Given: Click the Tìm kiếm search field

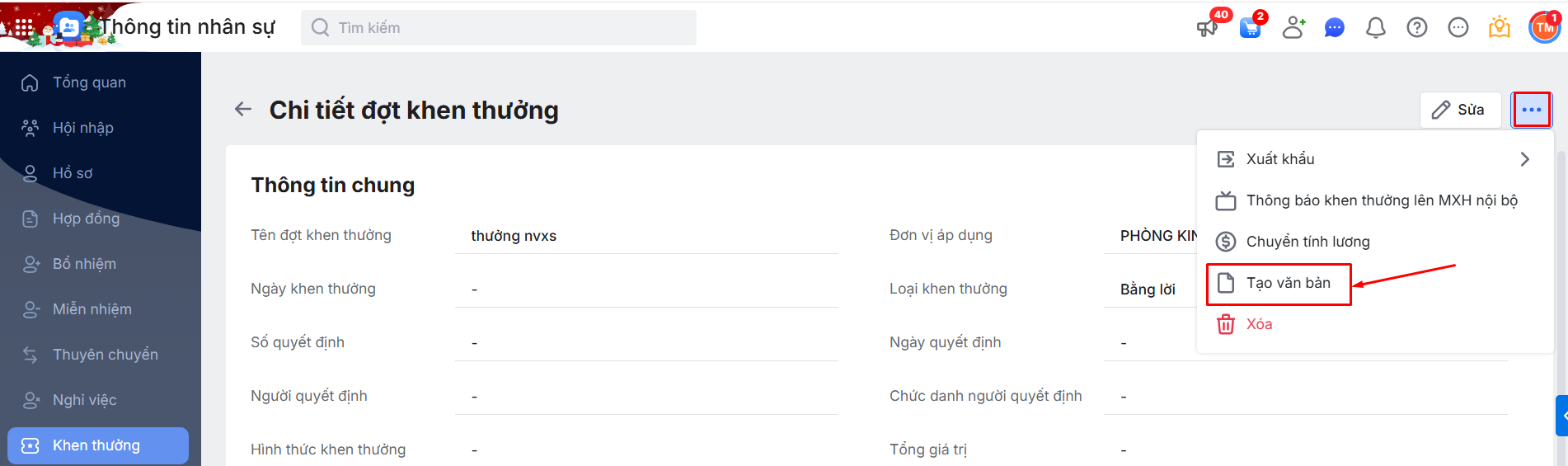Looking at the screenshot, I should click(498, 28).
